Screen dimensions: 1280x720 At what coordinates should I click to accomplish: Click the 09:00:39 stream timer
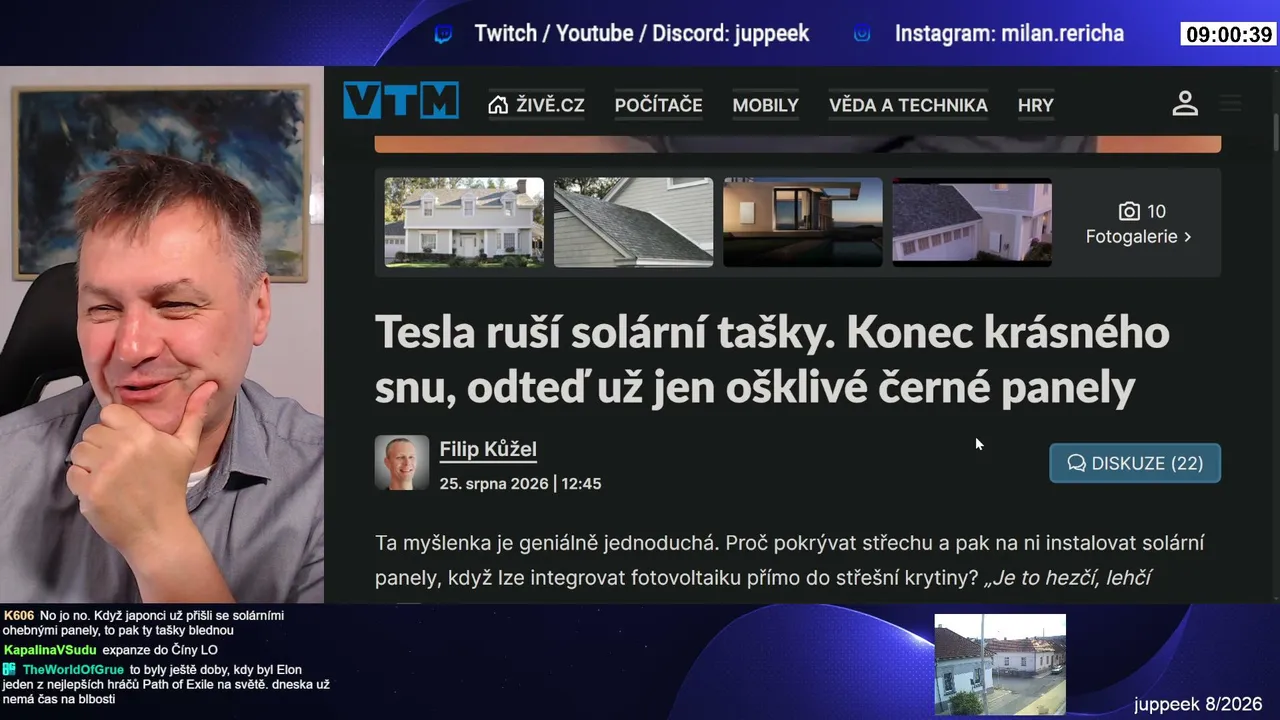tap(1228, 35)
